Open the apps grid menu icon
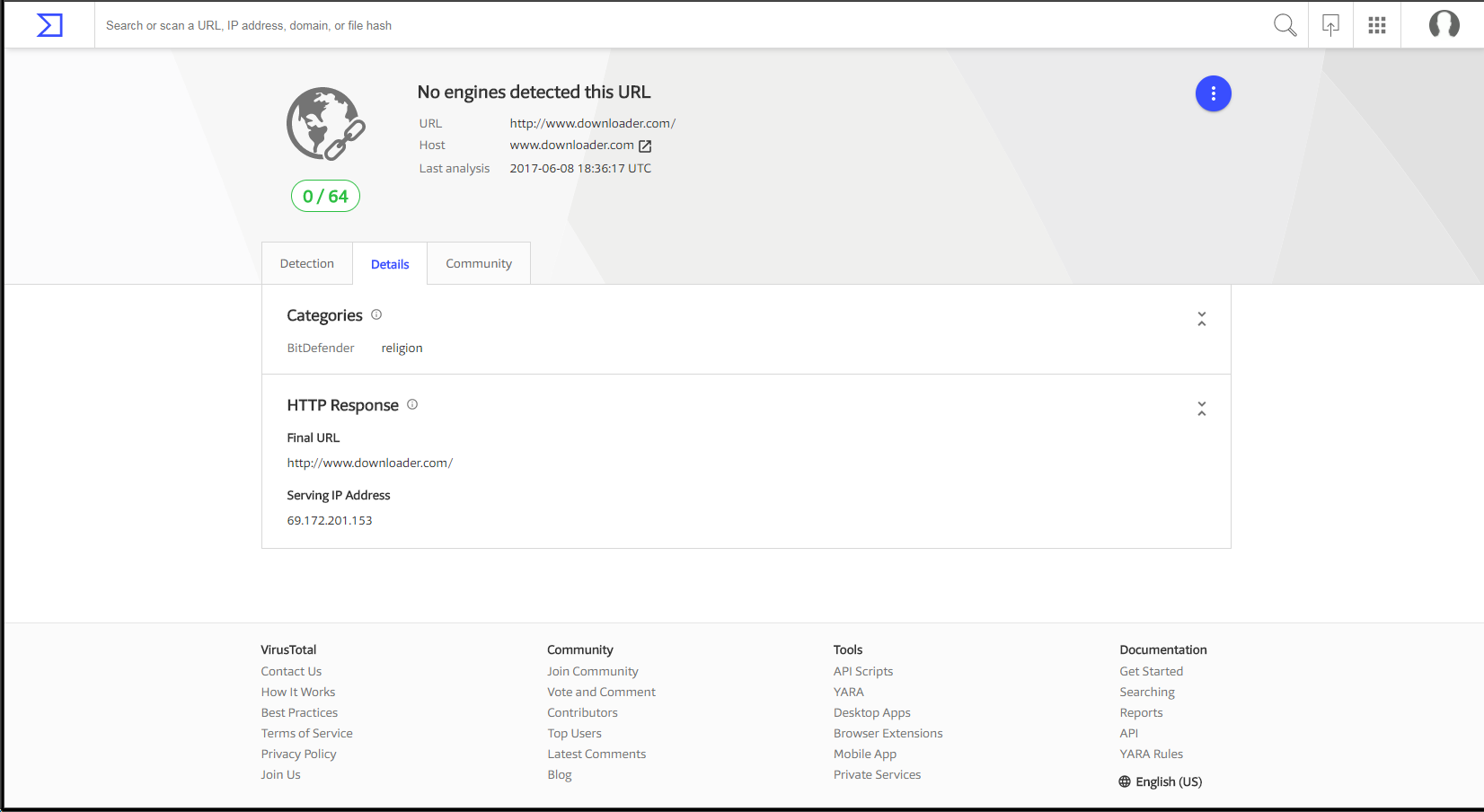Screen dimensions: 1484x812 pos(1376,25)
